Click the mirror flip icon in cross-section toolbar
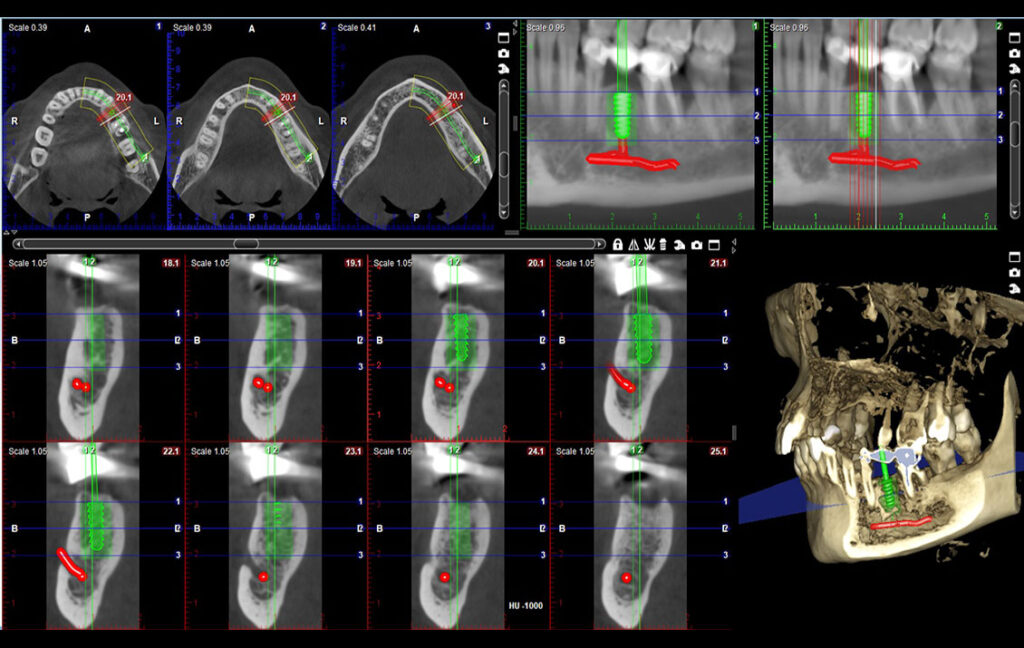Image resolution: width=1024 pixels, height=648 pixels. pos(634,244)
